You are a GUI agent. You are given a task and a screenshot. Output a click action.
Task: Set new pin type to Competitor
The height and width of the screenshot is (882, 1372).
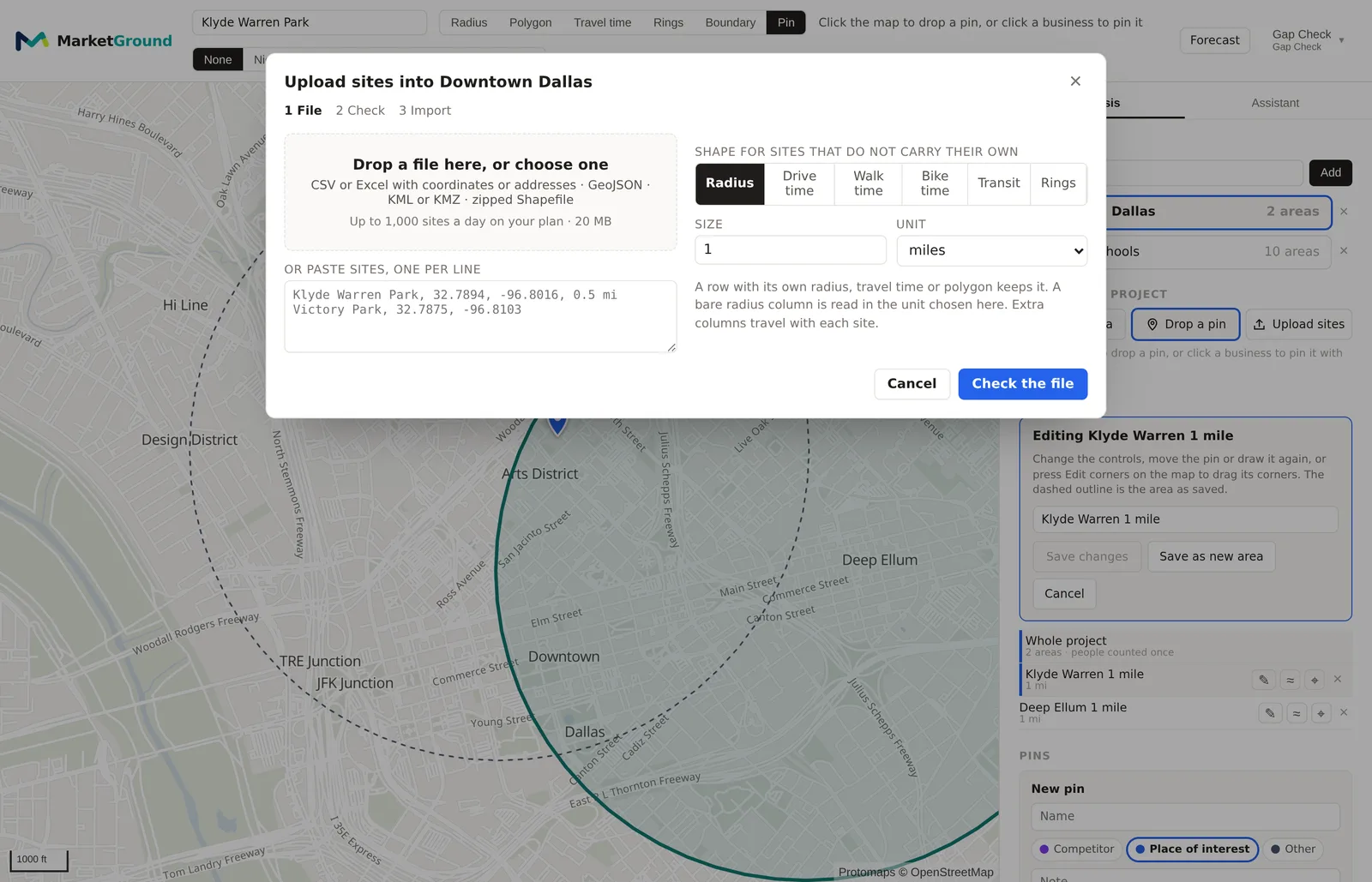coord(1076,849)
